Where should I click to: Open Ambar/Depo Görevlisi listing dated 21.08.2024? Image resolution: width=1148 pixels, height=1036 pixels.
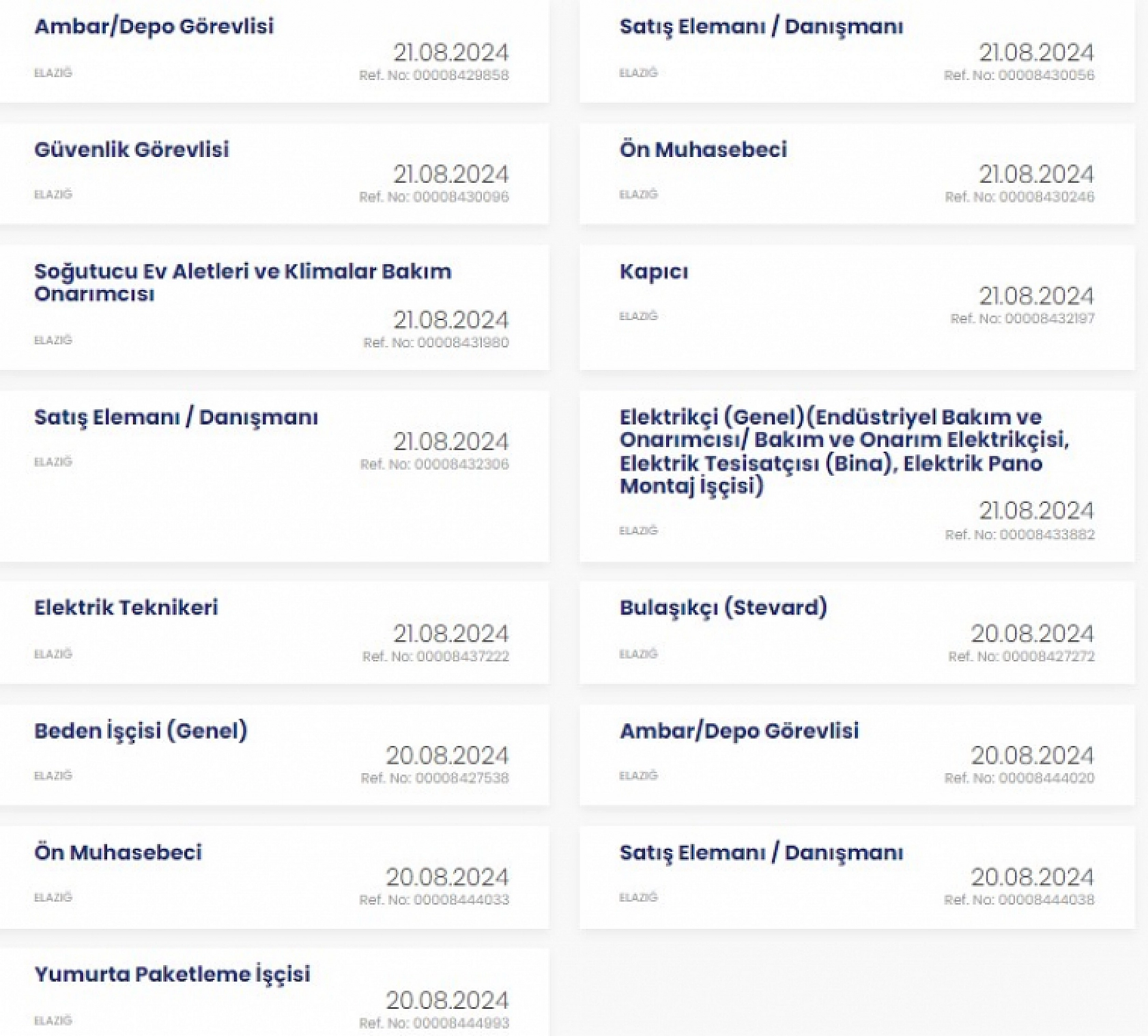click(154, 27)
